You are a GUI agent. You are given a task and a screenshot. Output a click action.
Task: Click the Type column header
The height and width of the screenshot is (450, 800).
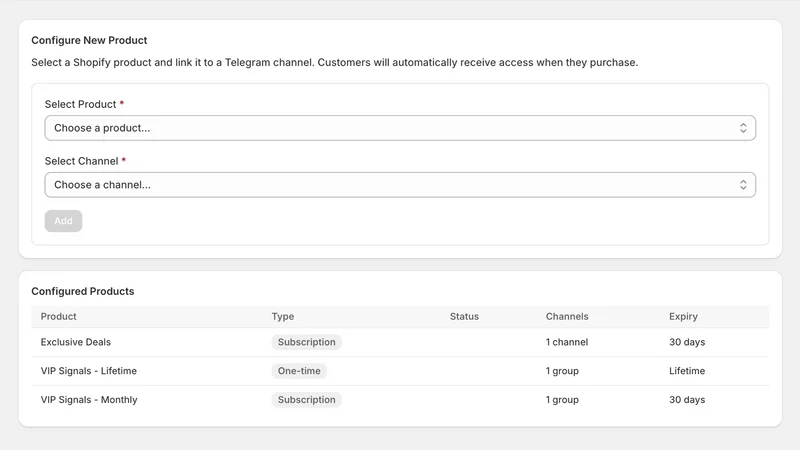click(283, 316)
